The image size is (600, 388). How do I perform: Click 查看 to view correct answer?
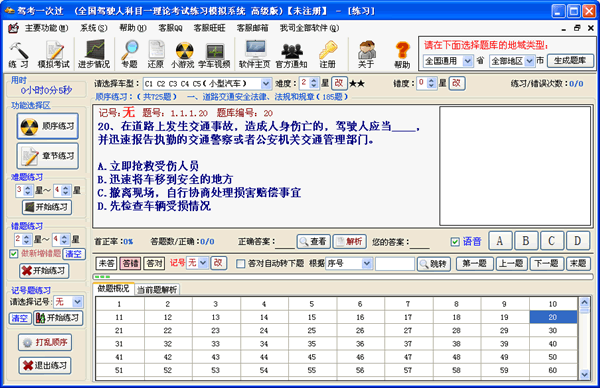point(314,241)
